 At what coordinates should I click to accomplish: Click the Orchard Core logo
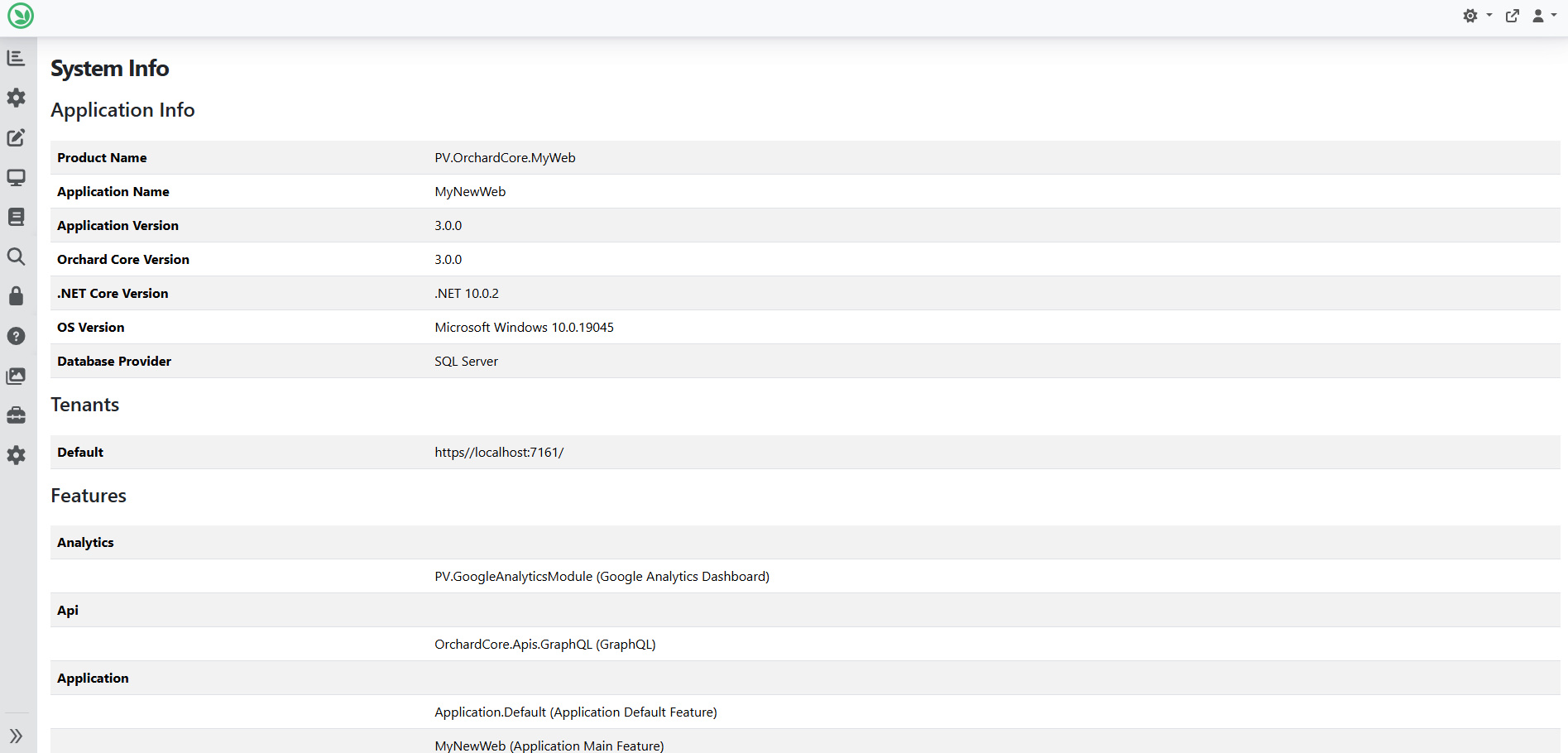(20, 16)
